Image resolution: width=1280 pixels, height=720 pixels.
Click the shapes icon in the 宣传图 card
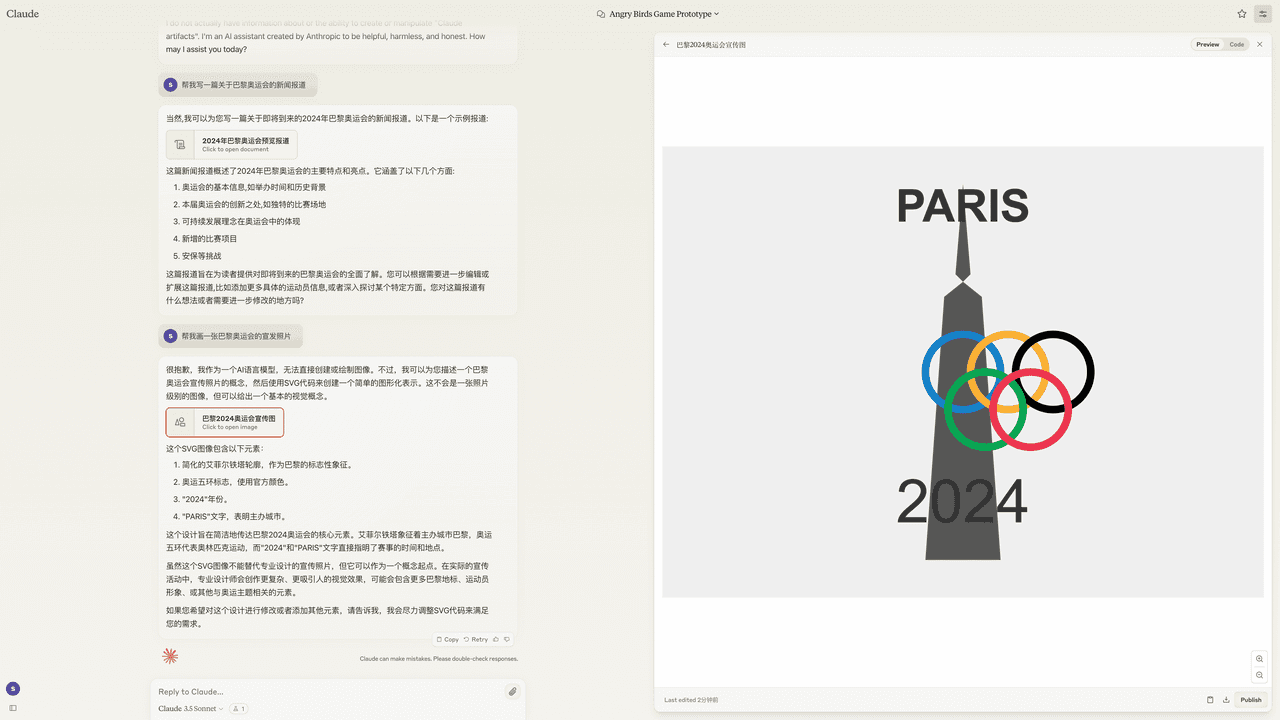[180, 422]
